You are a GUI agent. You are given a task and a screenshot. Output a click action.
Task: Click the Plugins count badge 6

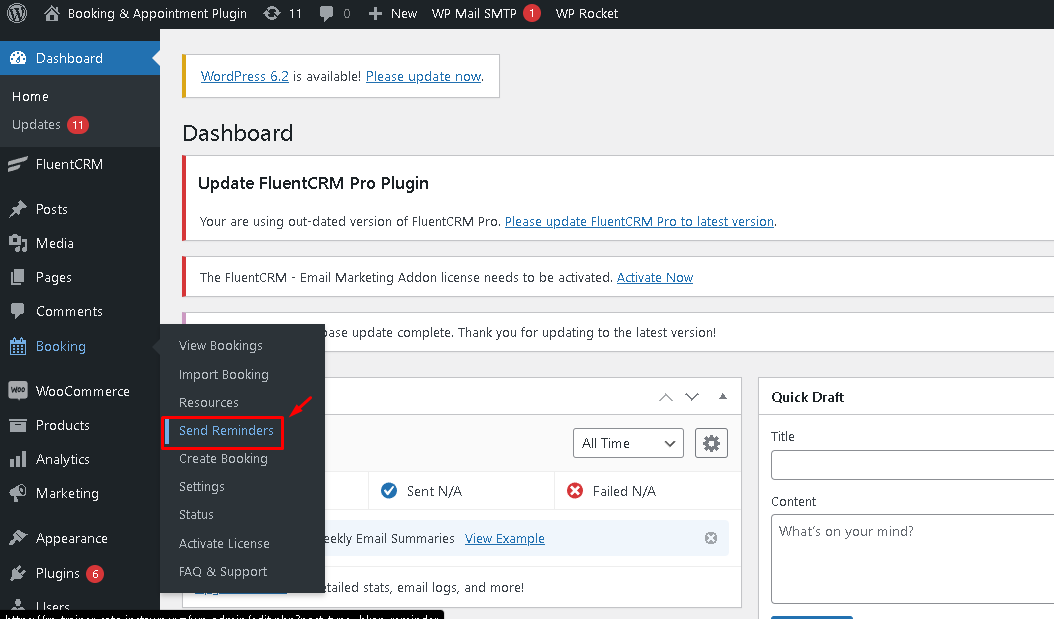[95, 574]
